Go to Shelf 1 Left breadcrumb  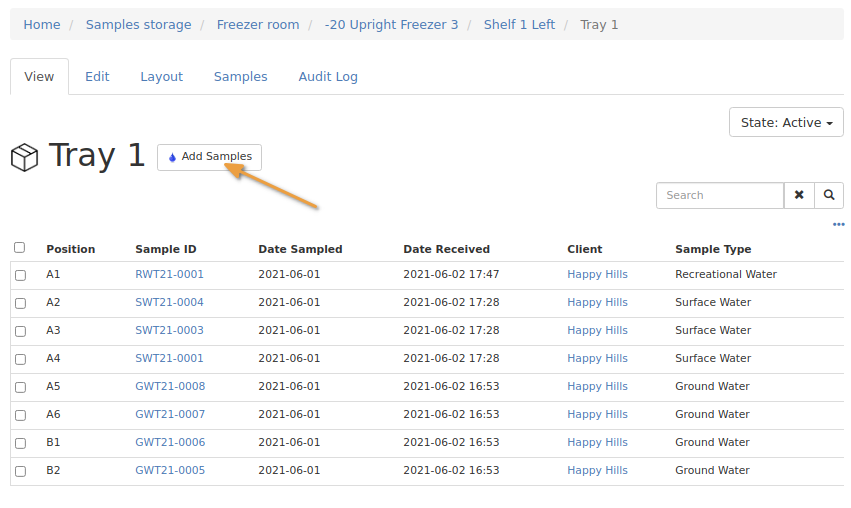[519, 25]
